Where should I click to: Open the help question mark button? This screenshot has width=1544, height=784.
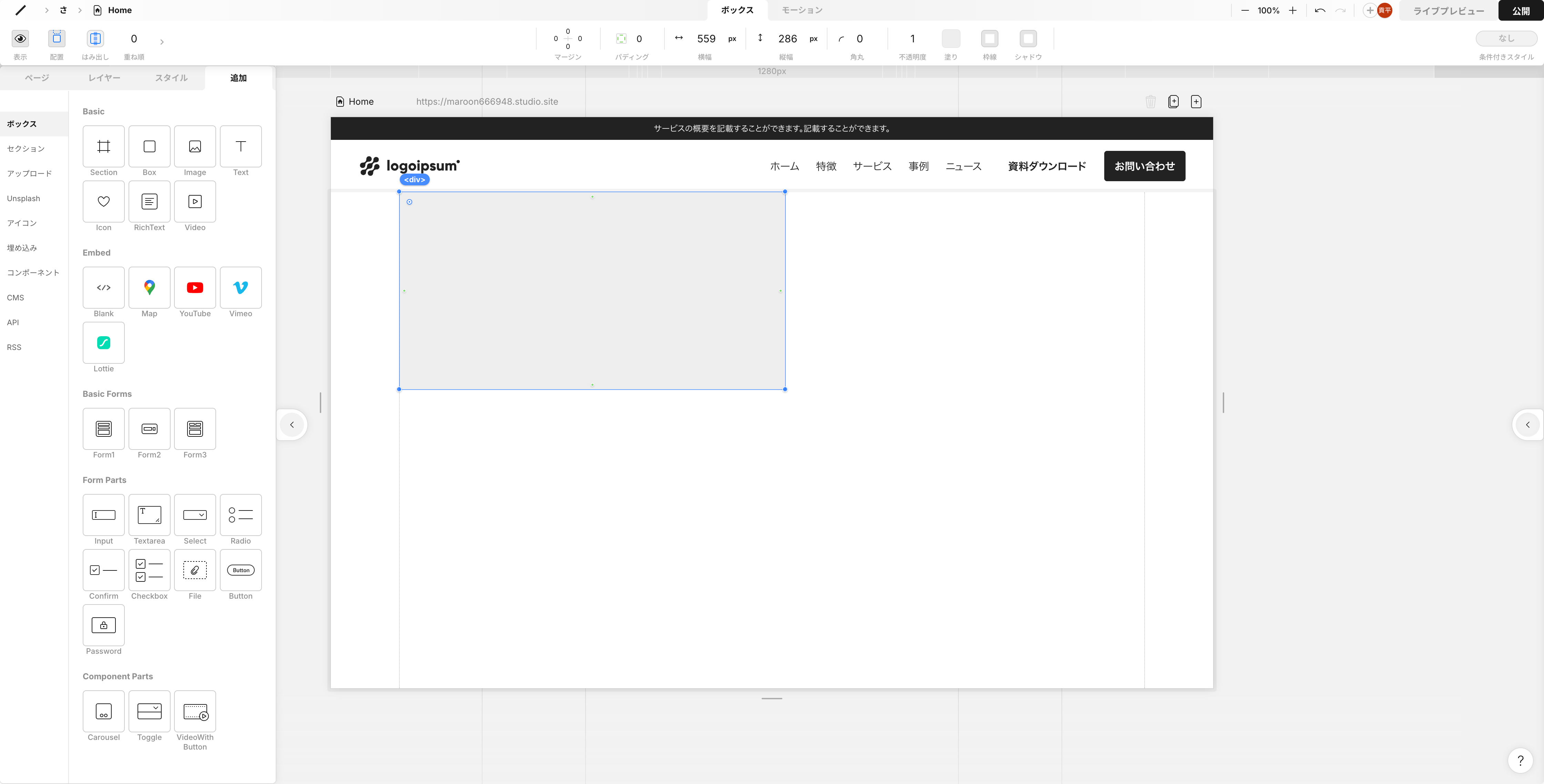pos(1520,761)
